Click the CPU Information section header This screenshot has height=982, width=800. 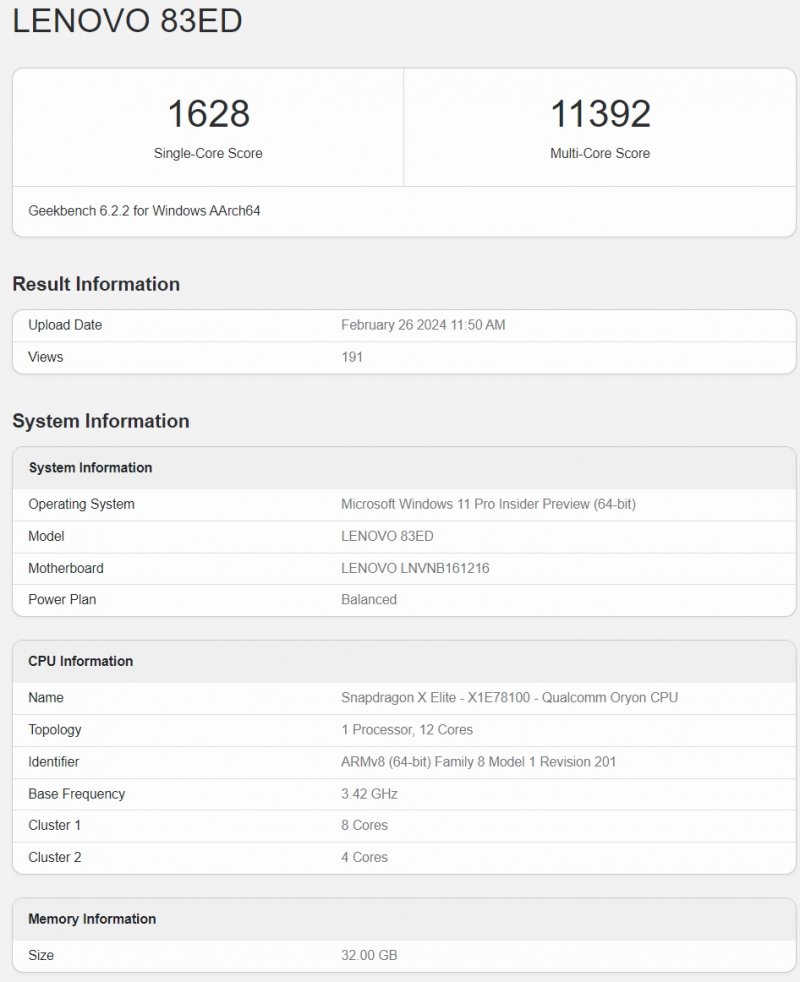81,661
